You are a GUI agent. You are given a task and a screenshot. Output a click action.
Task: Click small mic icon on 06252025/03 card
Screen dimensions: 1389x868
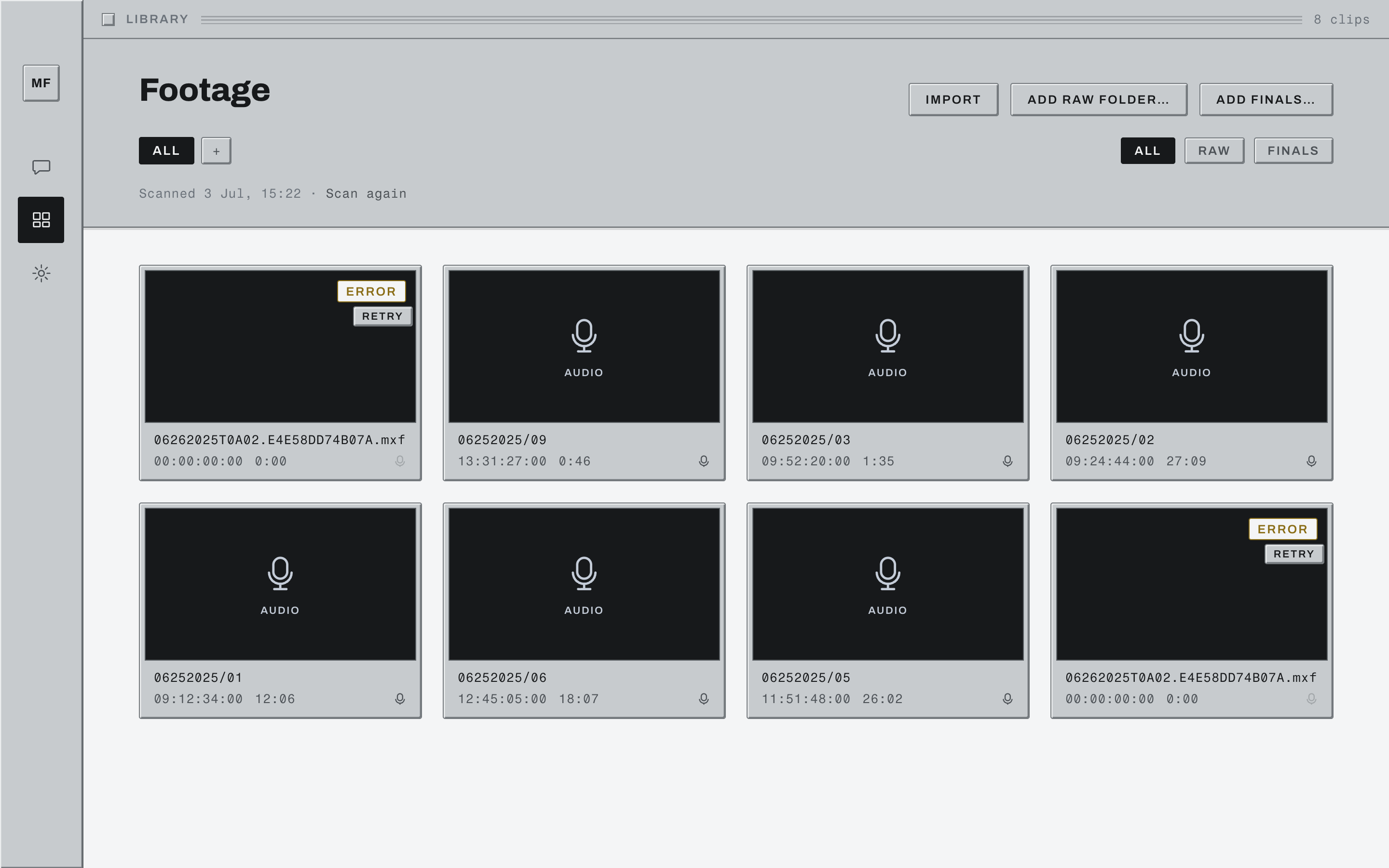[x=1008, y=461]
